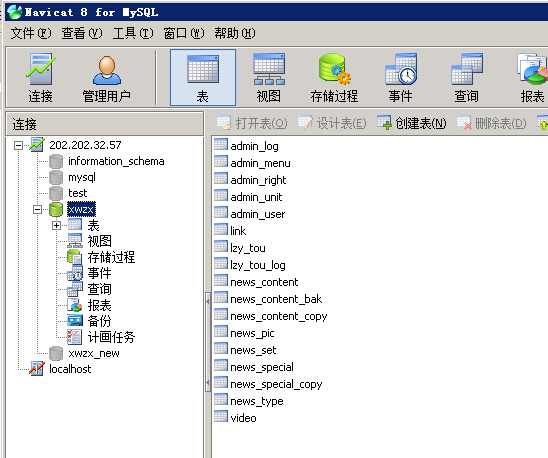Select xwzx database in tree

click(x=81, y=209)
